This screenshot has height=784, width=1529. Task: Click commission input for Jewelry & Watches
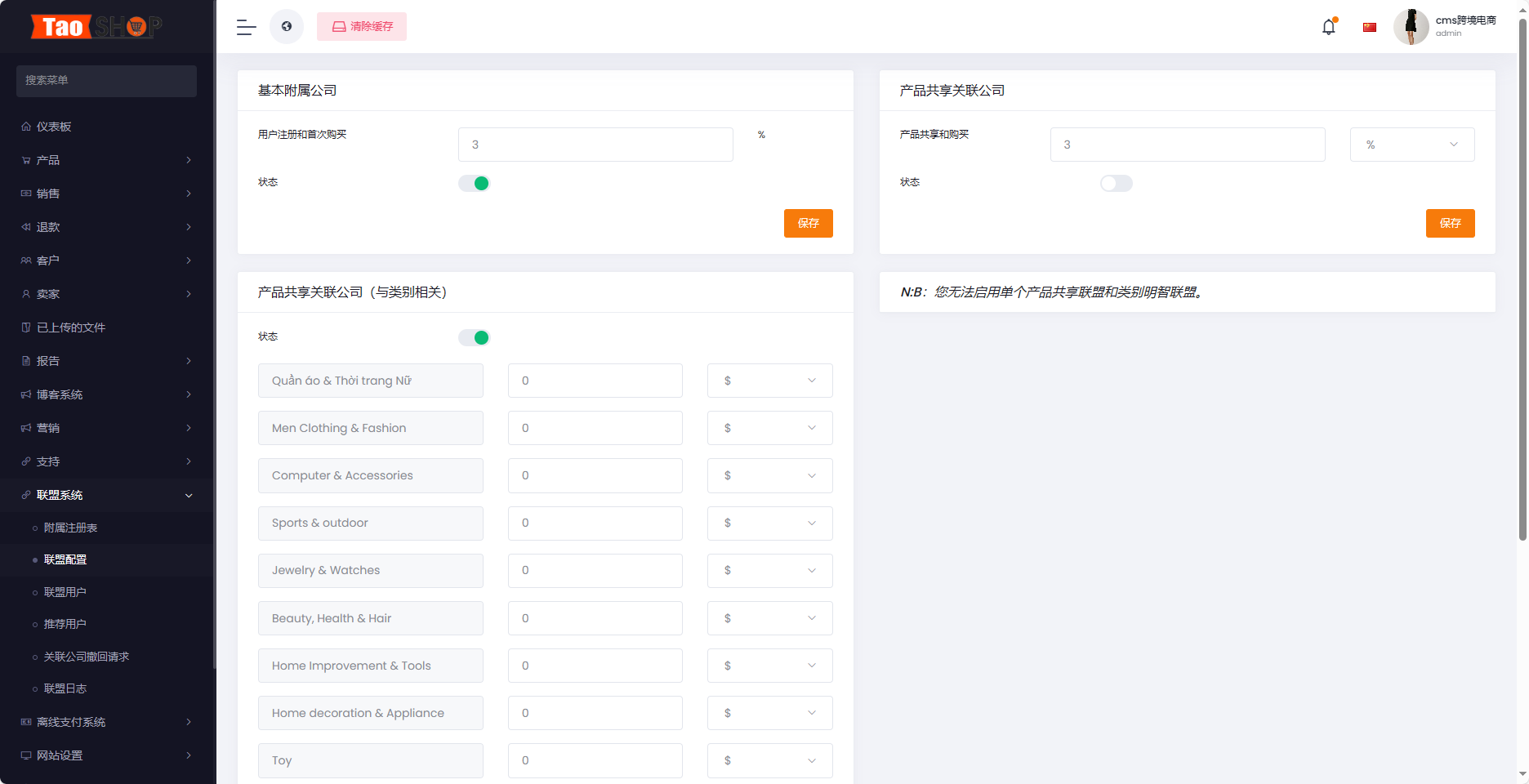[595, 570]
